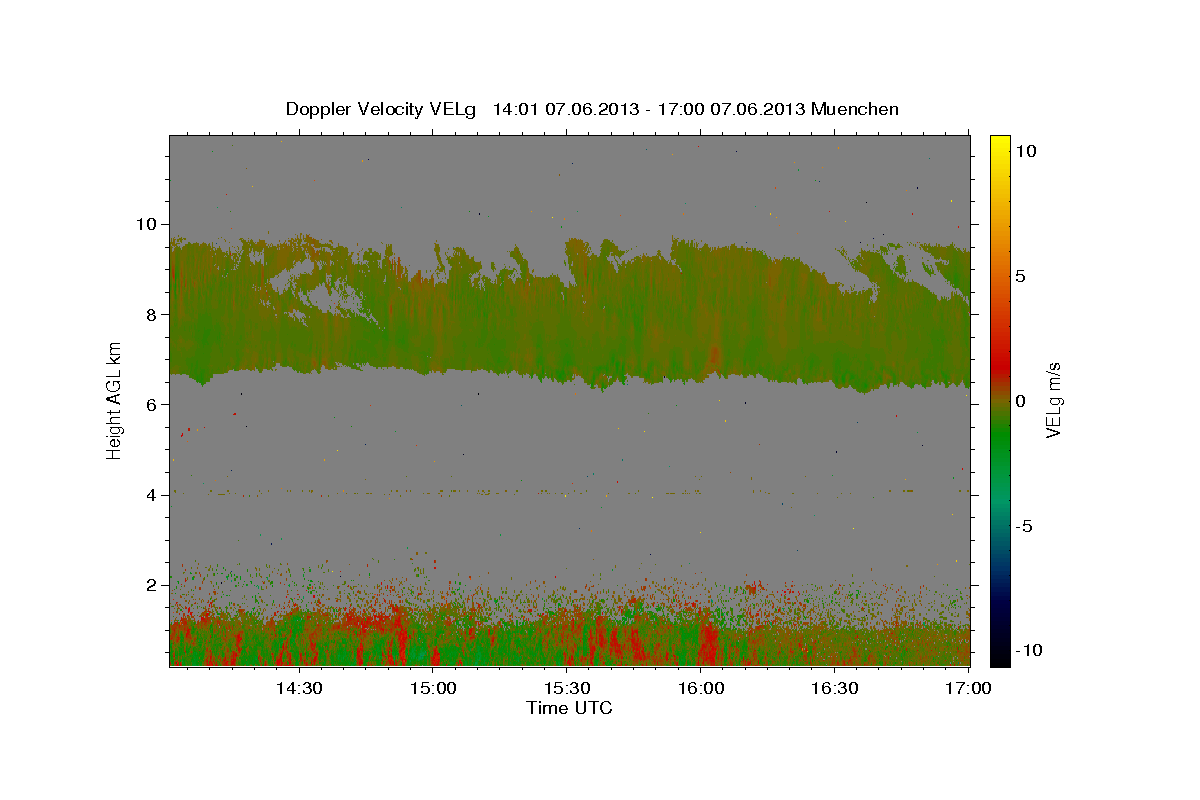Screen dimensions: 1200x800
Task: Click the 14:30 time tick label
Action: 299,688
